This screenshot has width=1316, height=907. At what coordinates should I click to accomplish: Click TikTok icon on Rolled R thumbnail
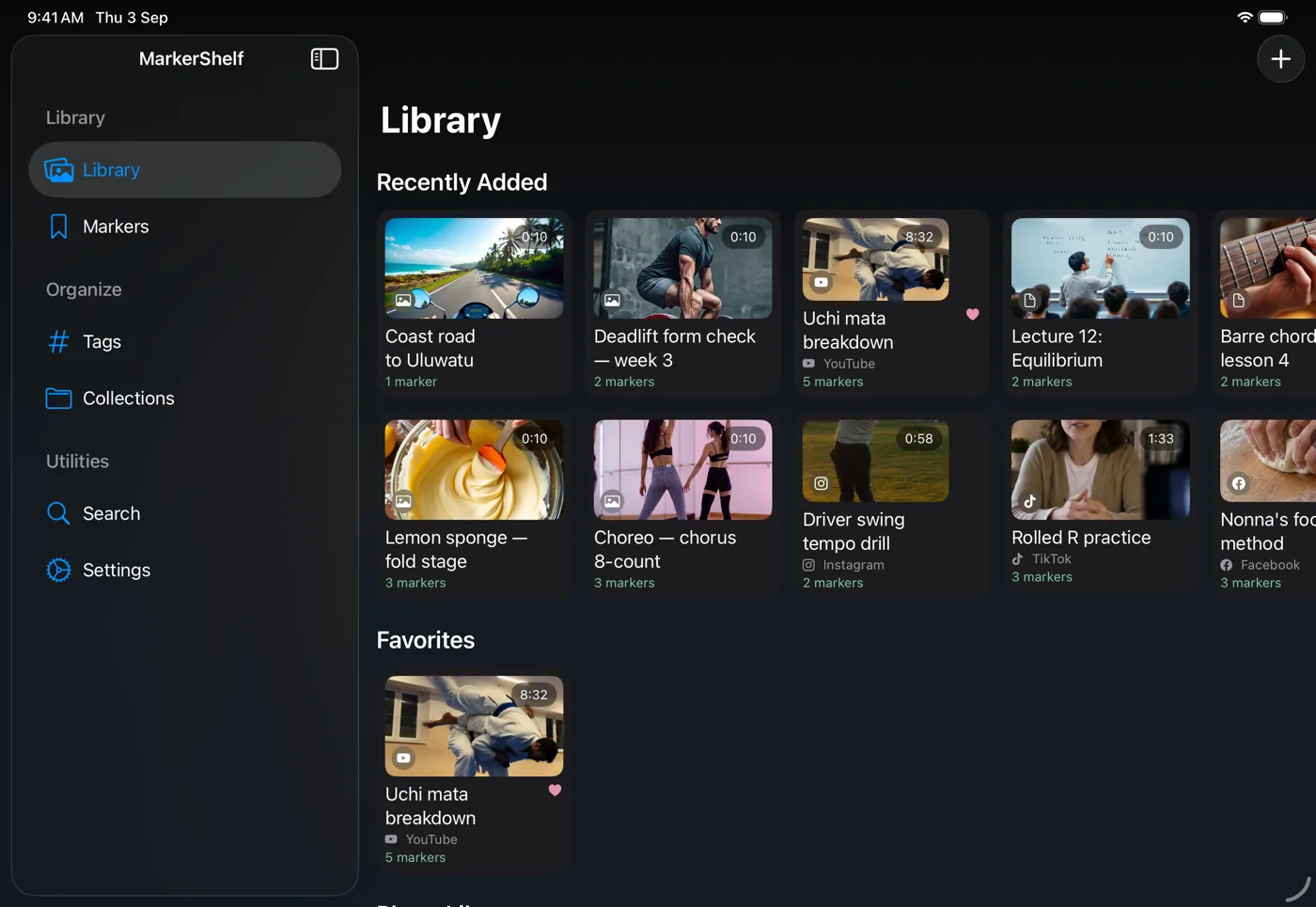[1029, 502]
